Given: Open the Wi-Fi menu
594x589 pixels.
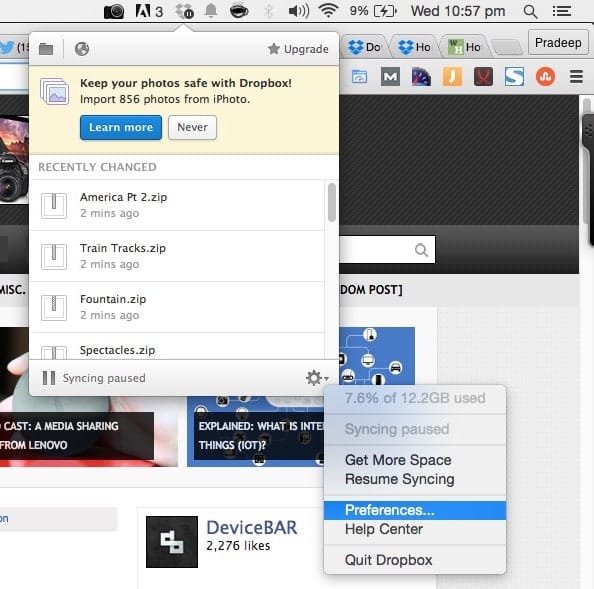Looking at the screenshot, I should tap(328, 11).
